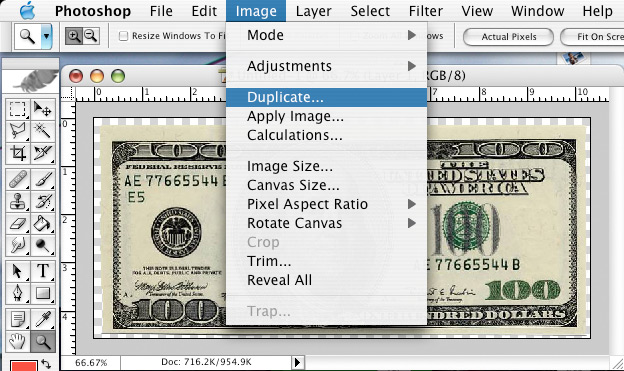Zoom the document window with green button
624x371 pixels.
118,76
